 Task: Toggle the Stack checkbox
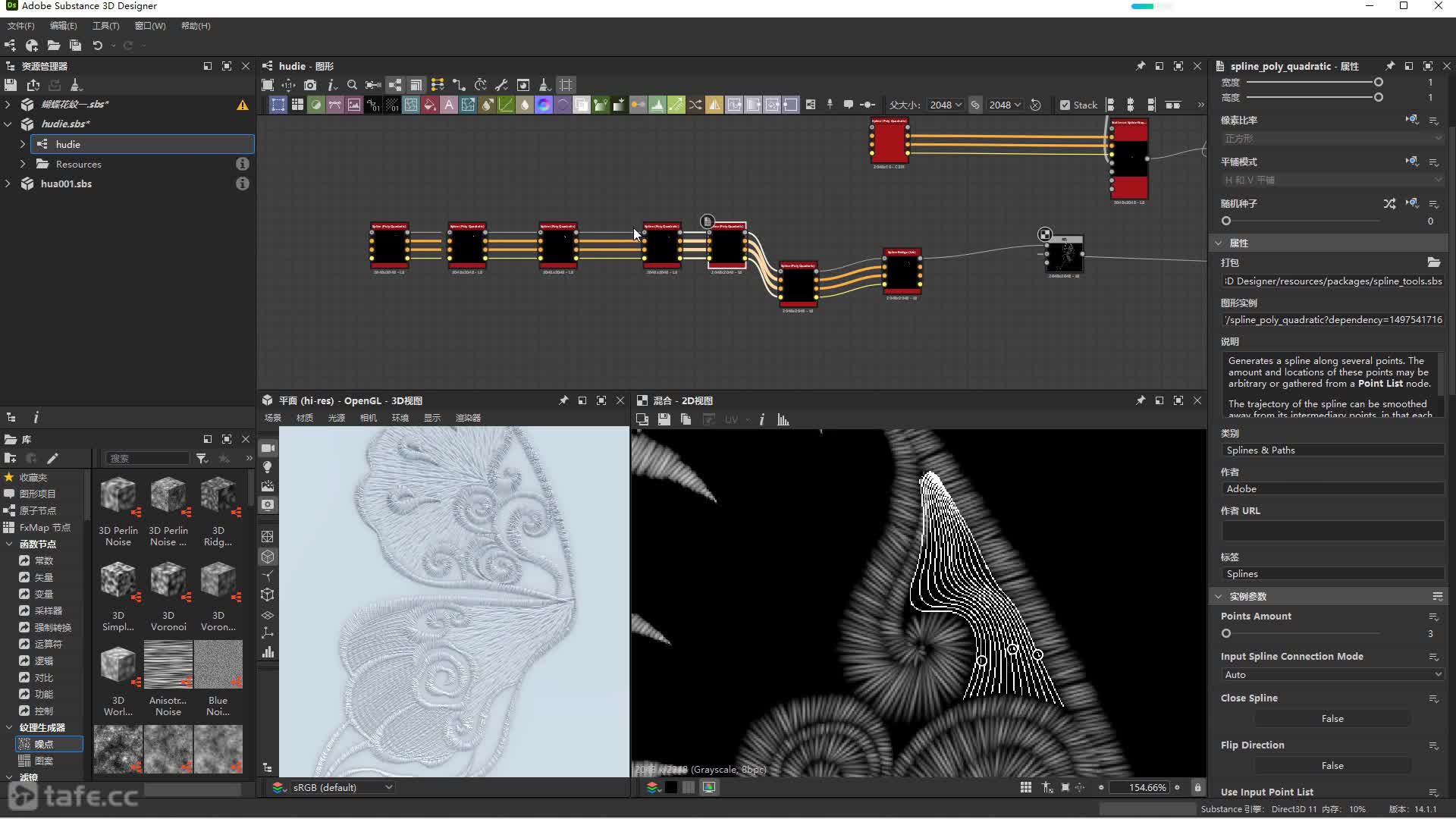tap(1065, 105)
